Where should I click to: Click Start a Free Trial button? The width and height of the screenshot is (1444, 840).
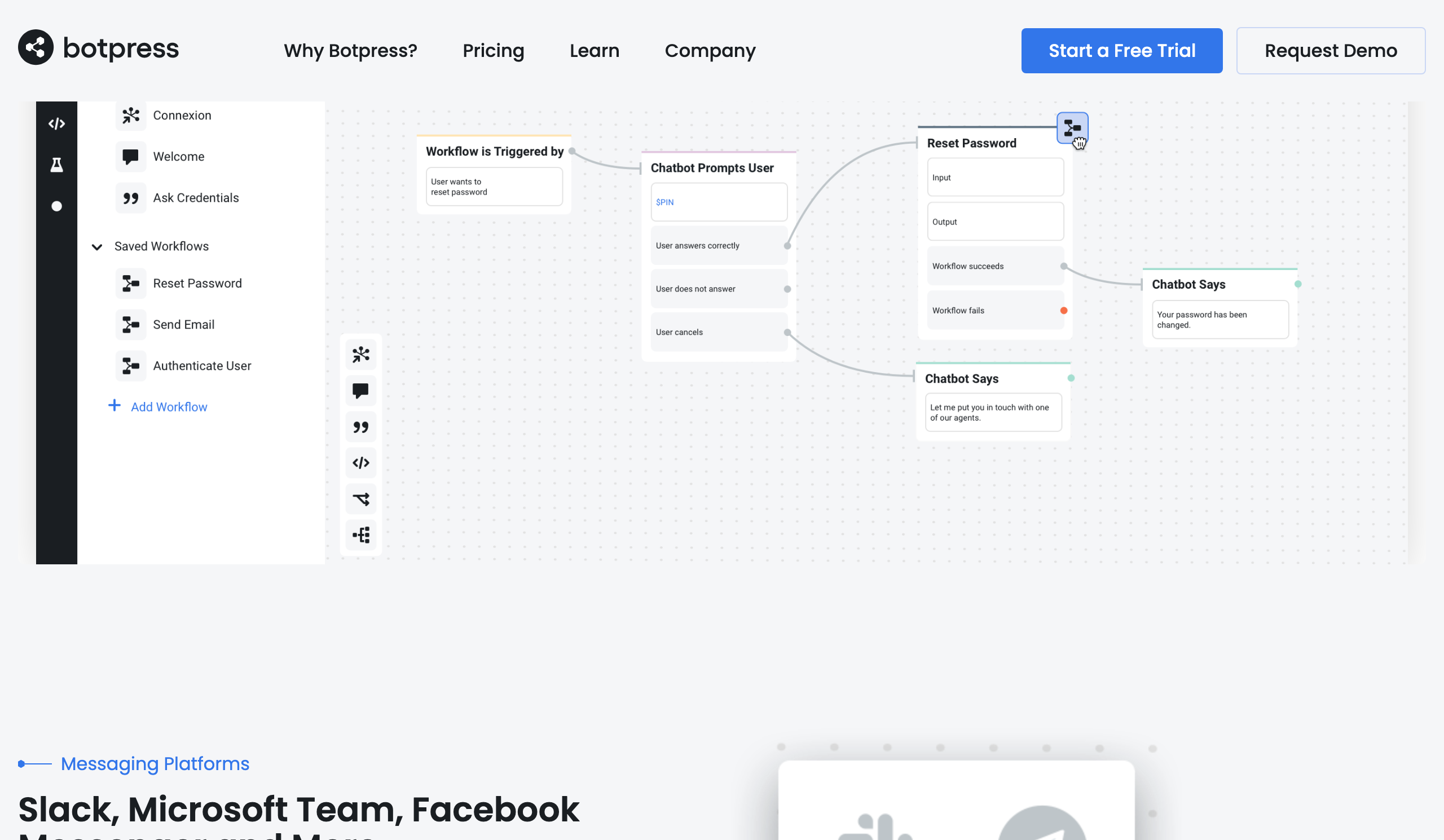click(x=1121, y=50)
